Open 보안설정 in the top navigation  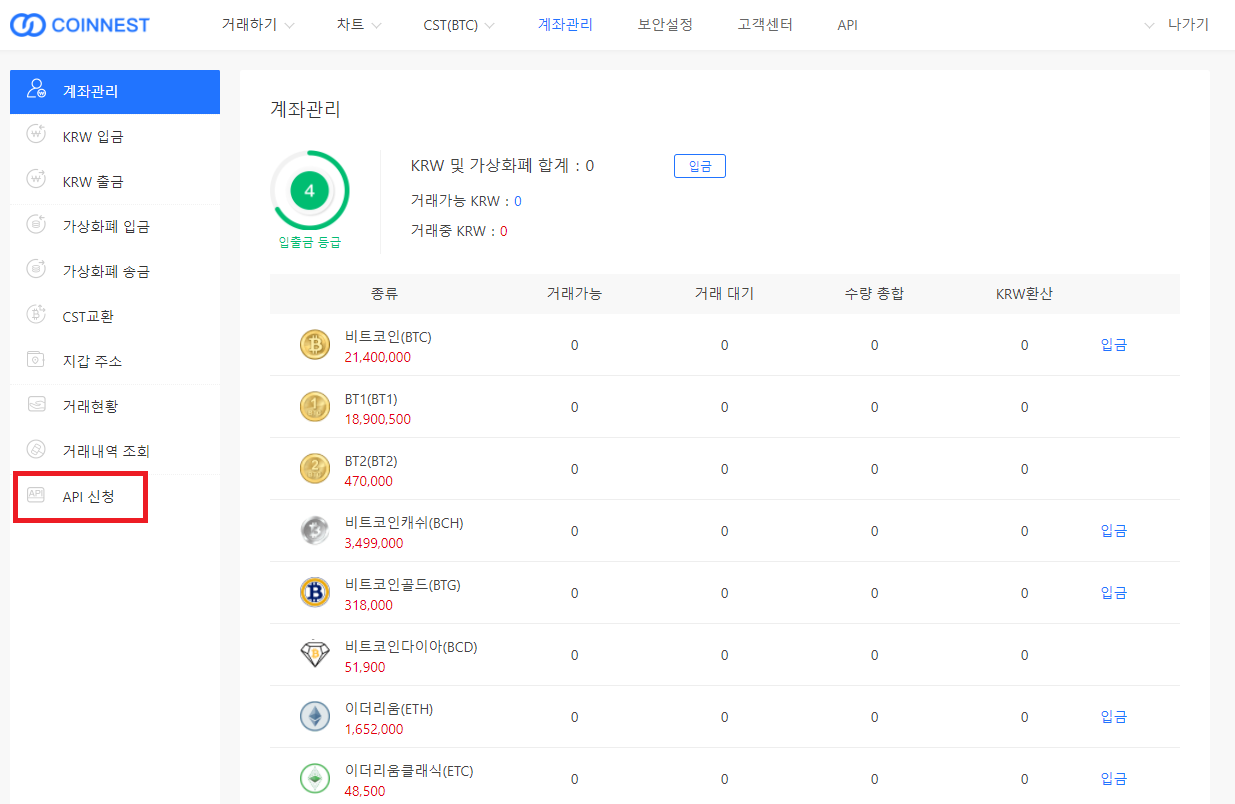[x=665, y=25]
